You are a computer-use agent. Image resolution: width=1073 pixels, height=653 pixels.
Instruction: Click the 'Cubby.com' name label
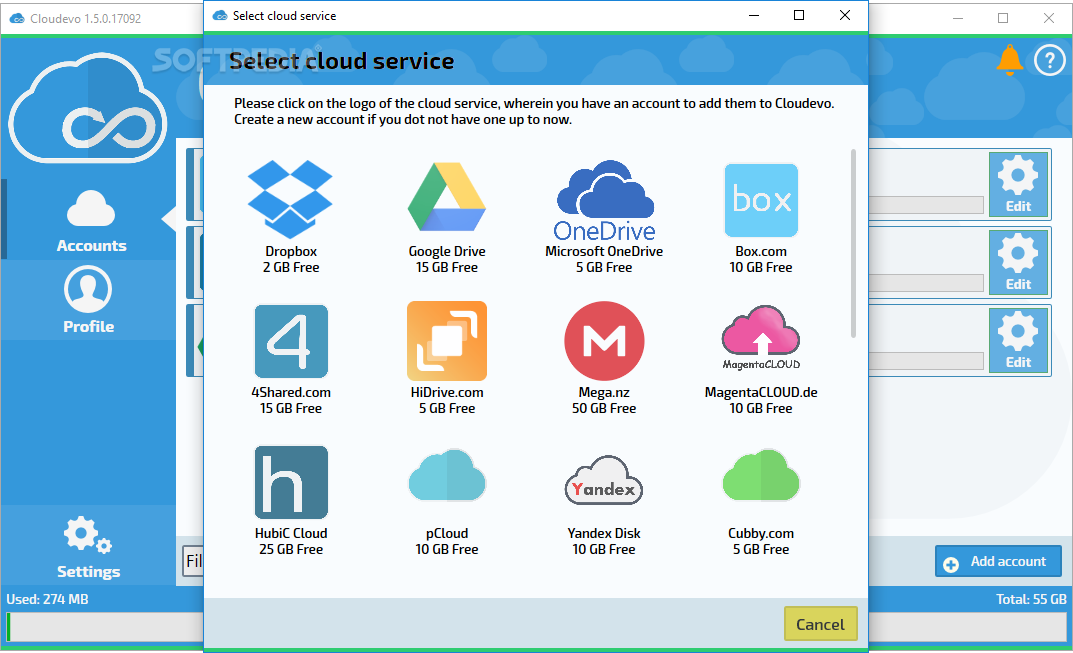(761, 533)
